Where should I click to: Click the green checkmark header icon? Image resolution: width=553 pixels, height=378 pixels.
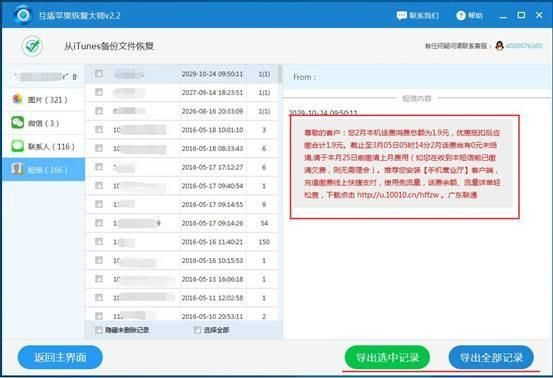32,46
